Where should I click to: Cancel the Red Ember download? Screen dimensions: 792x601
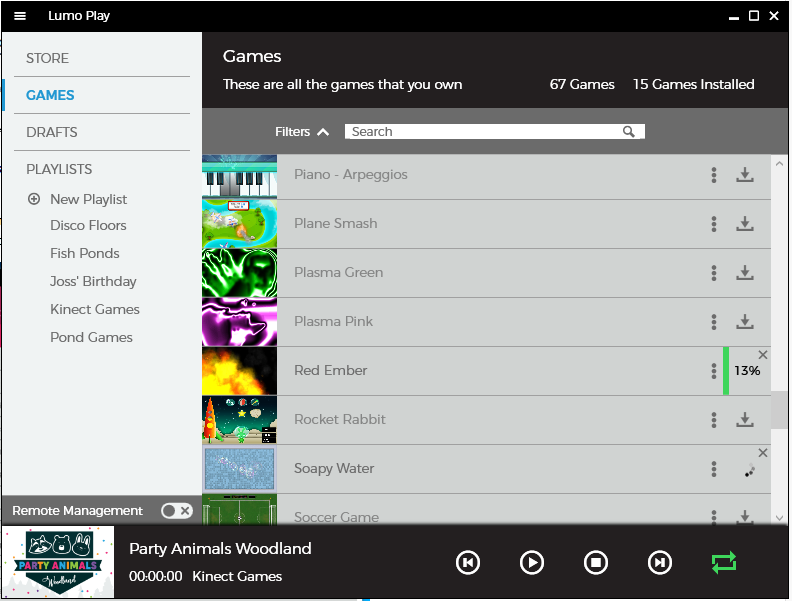[763, 355]
